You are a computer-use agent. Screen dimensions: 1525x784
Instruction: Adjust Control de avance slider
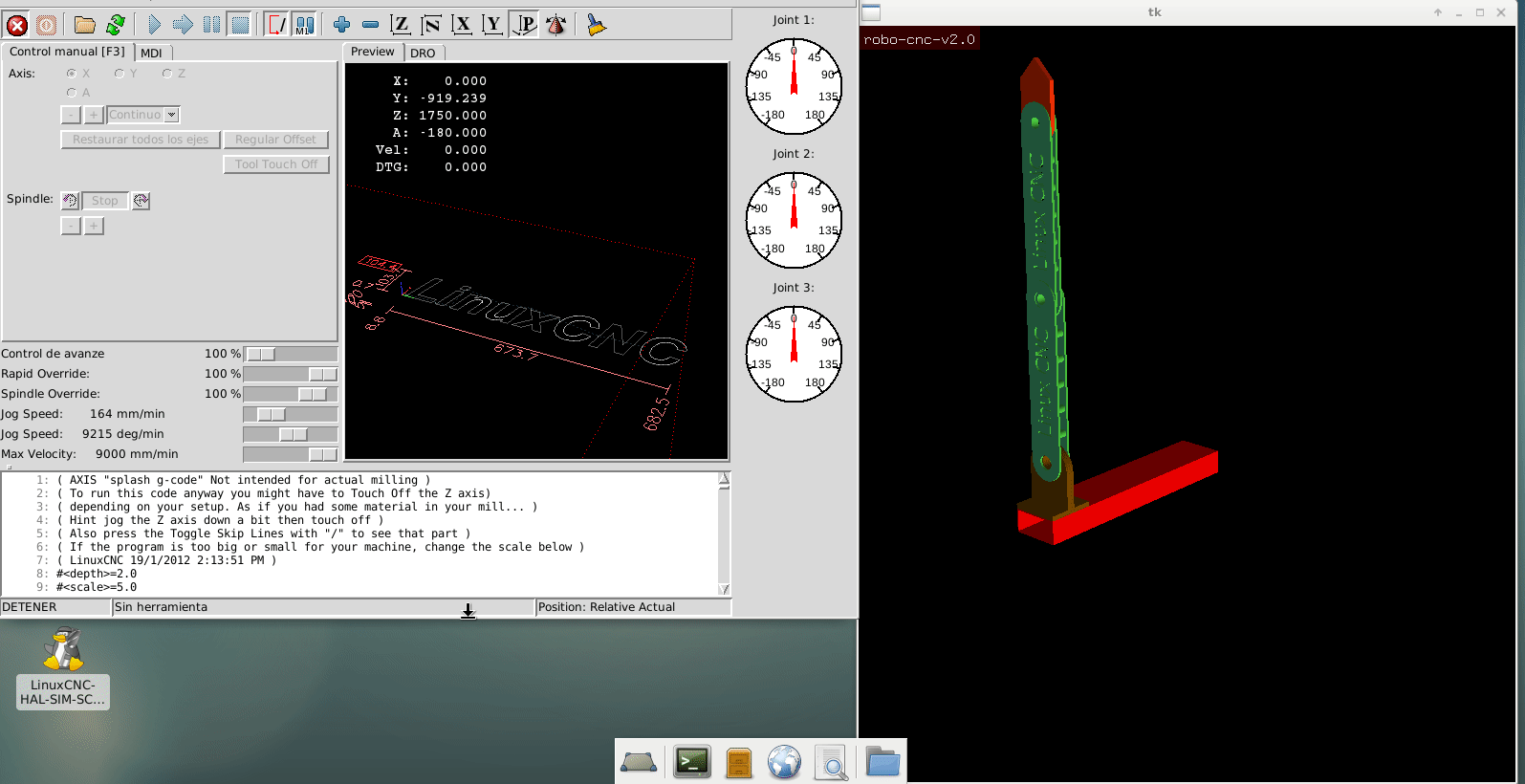pos(291,354)
